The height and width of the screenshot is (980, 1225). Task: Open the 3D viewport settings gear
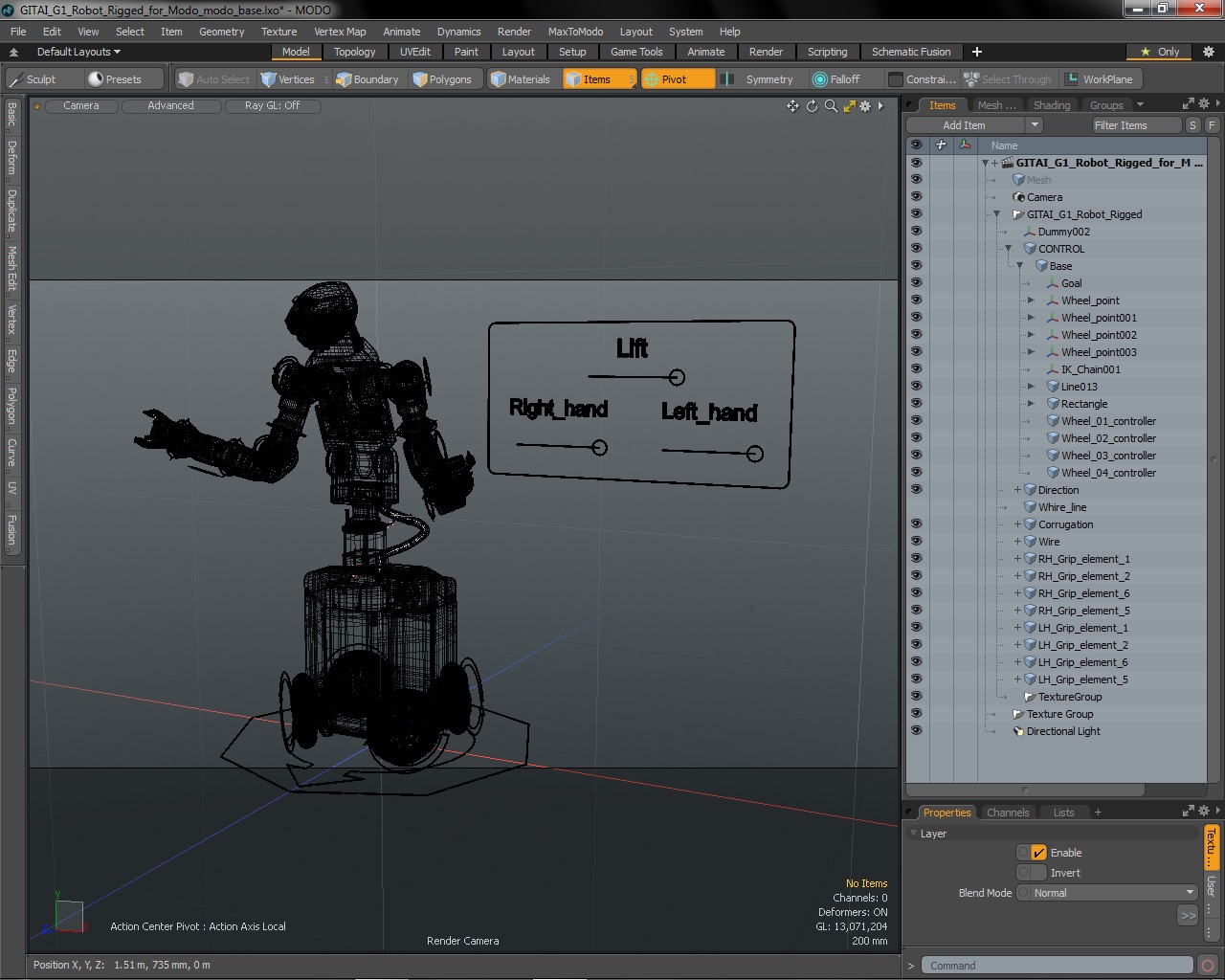point(865,106)
